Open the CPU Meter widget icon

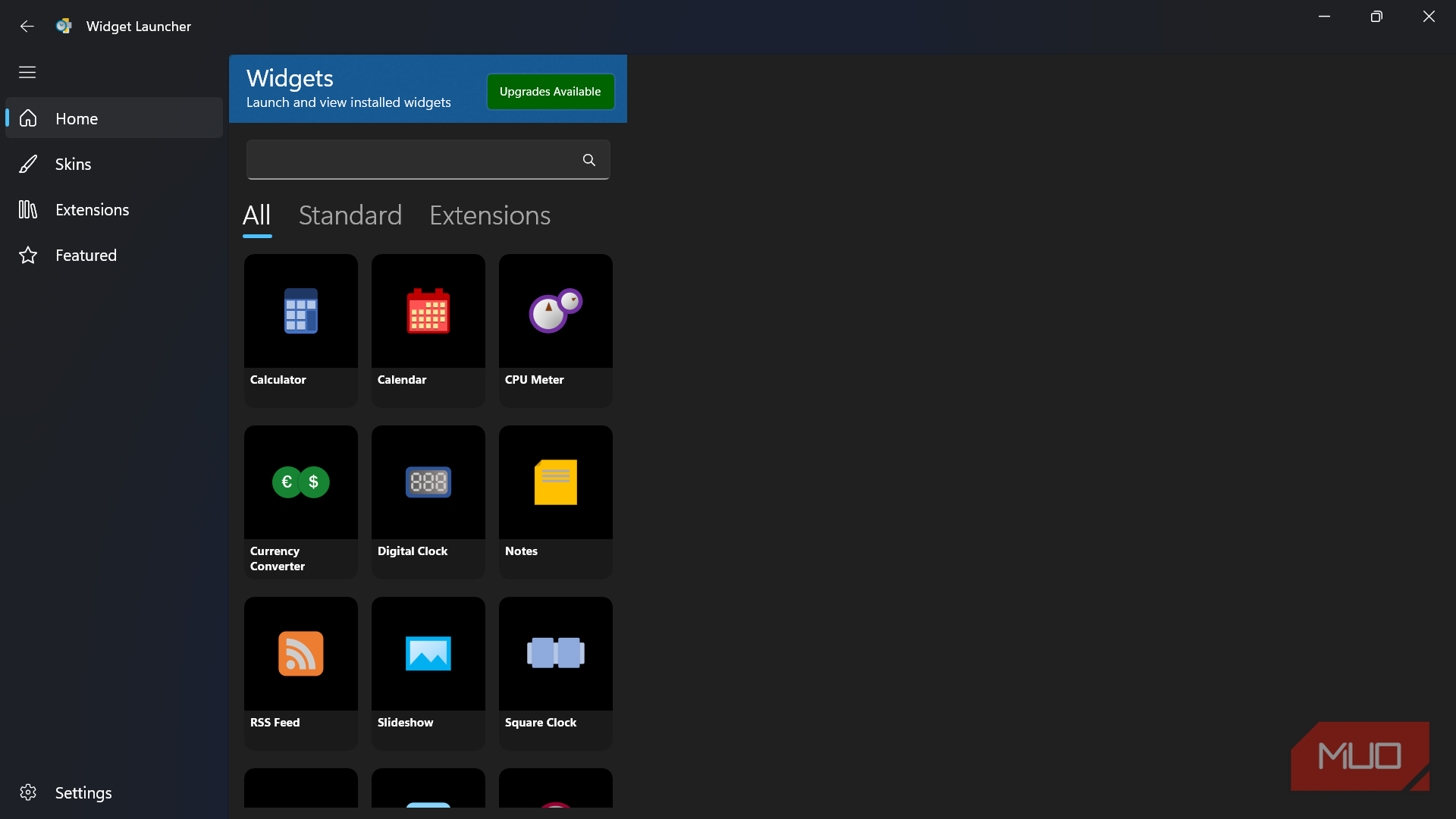click(556, 311)
